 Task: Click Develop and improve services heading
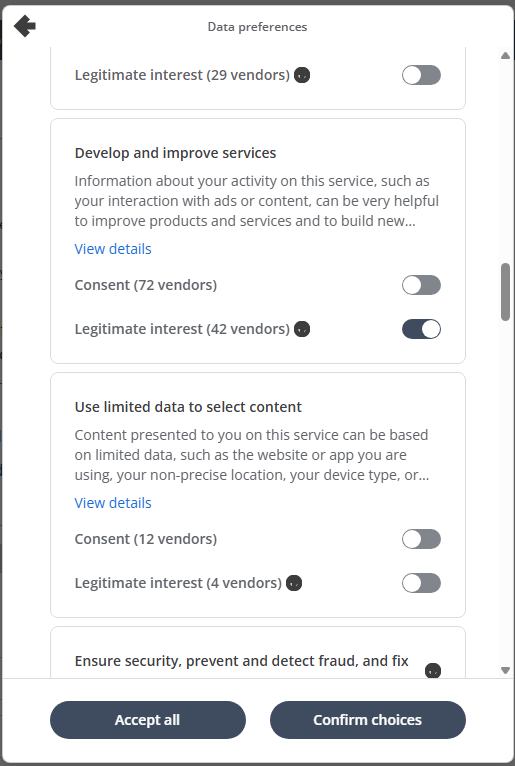tap(175, 153)
